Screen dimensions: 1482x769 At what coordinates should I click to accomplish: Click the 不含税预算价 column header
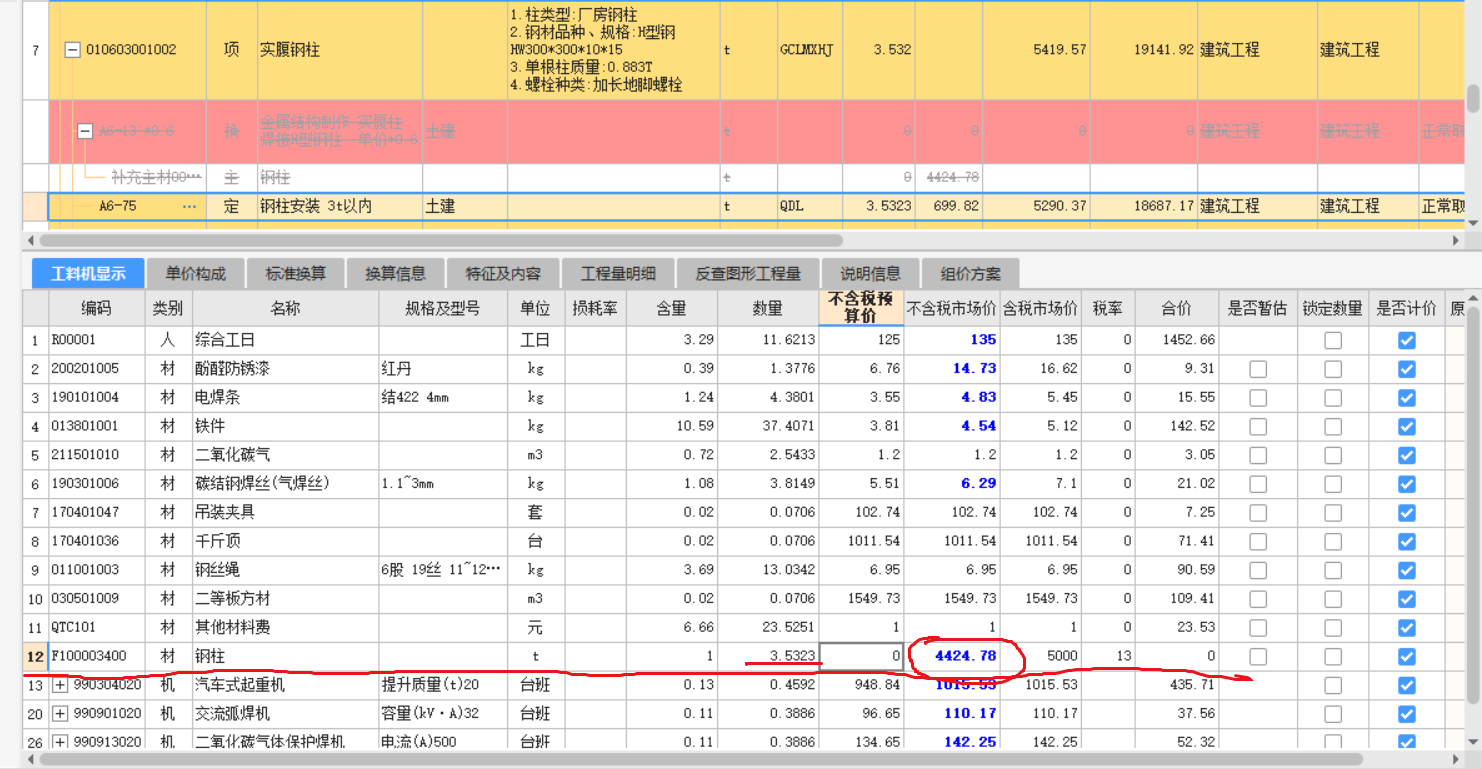(861, 308)
